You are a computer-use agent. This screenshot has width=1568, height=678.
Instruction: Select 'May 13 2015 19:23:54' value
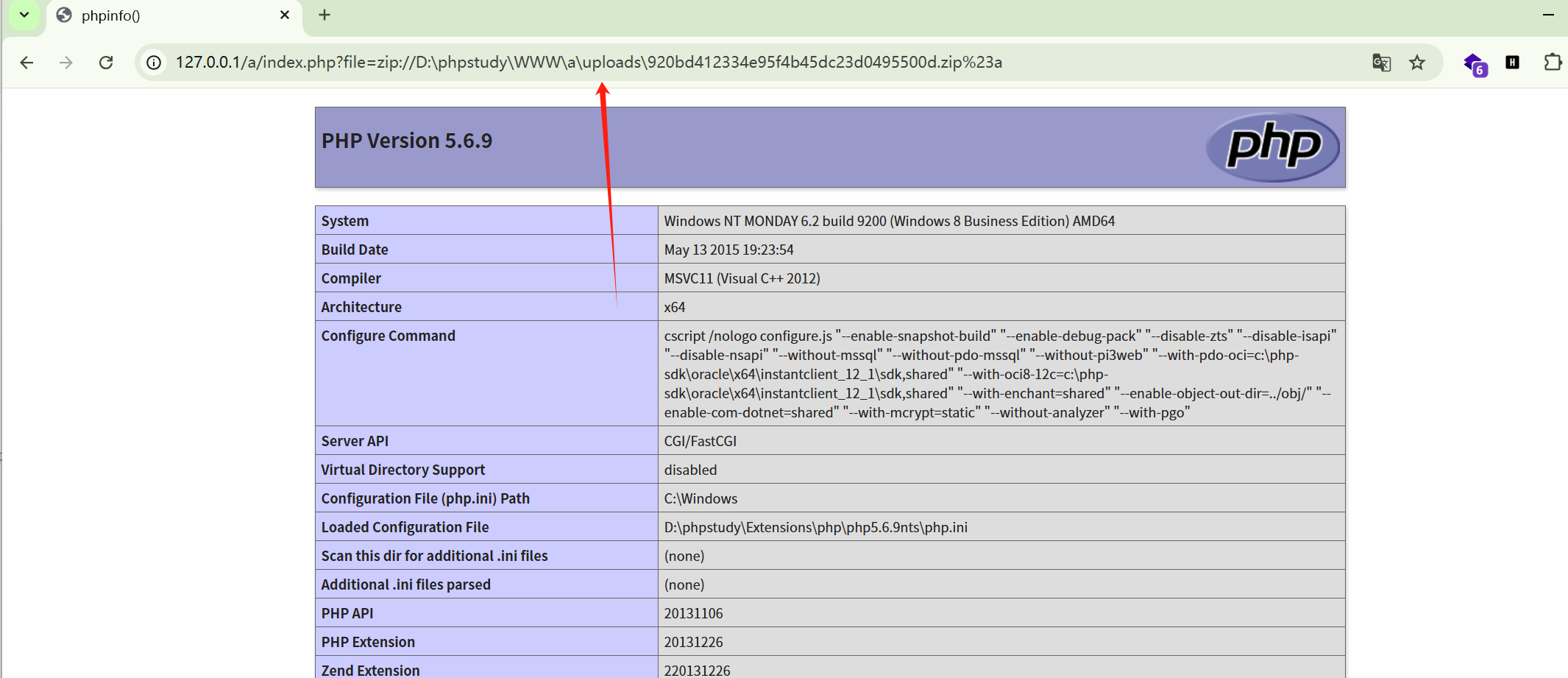click(729, 250)
